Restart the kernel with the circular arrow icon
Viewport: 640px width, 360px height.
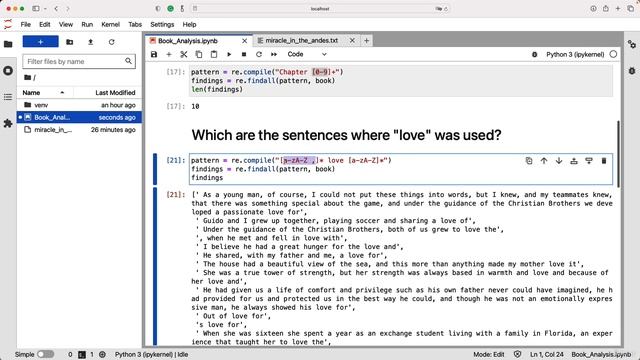(259, 54)
